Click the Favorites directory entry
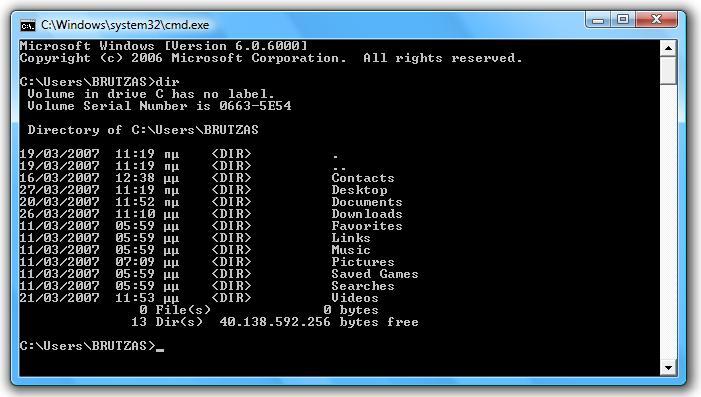This screenshot has width=701, height=397. (367, 226)
